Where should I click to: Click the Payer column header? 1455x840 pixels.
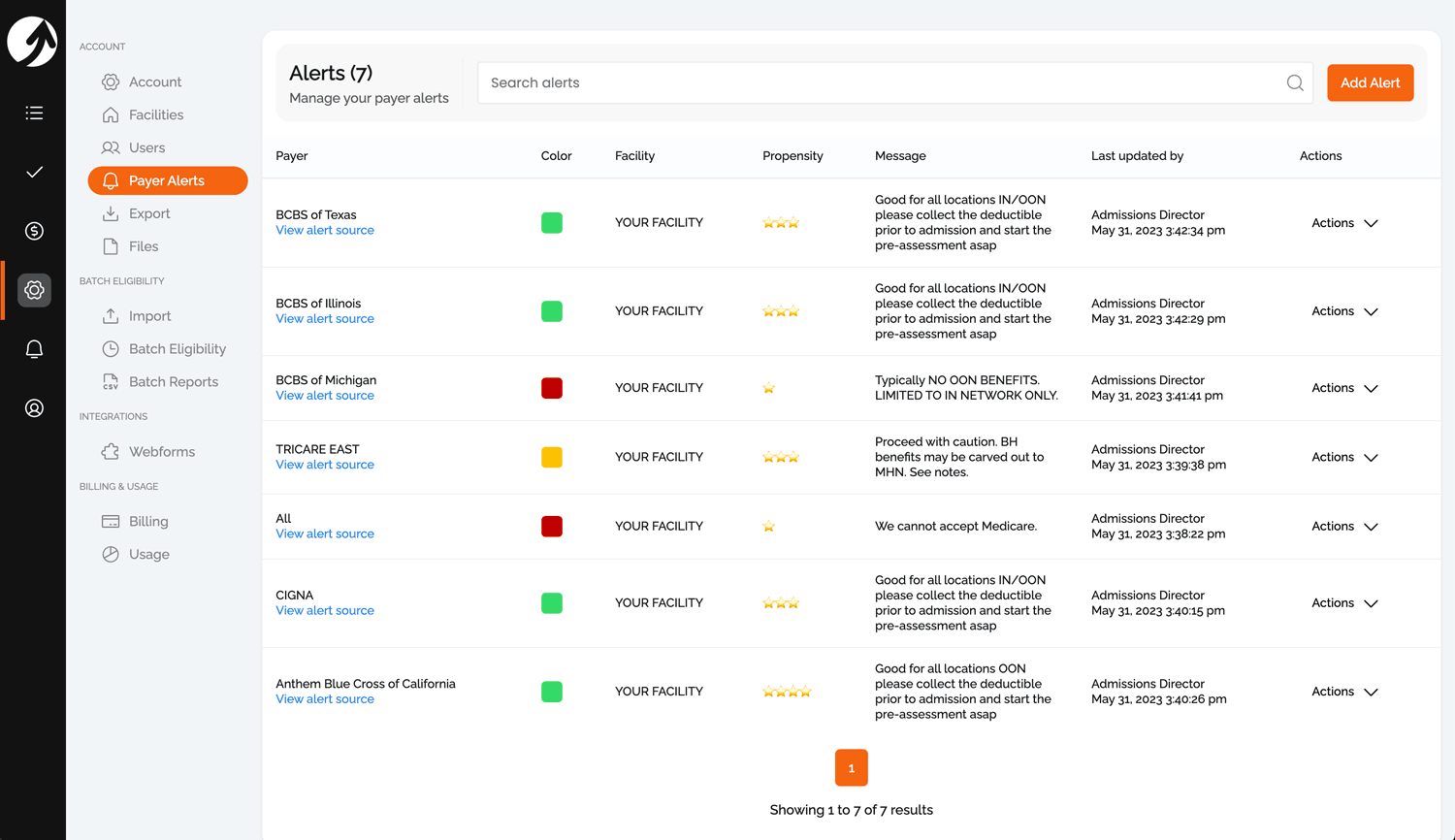click(292, 156)
